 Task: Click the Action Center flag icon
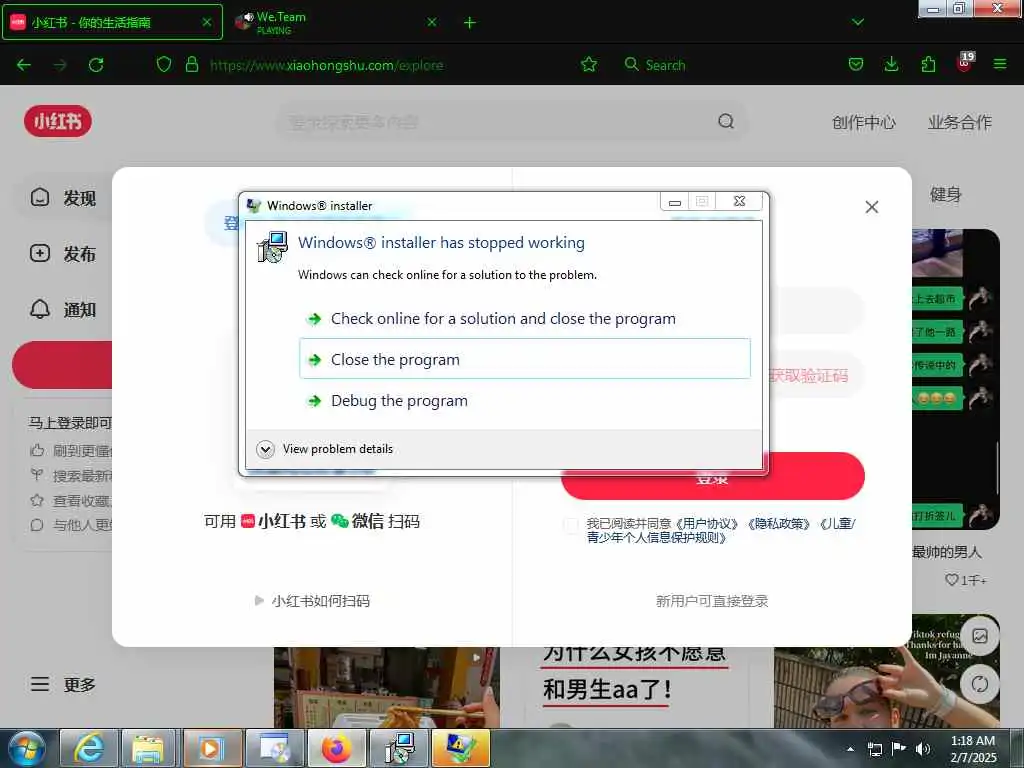[899, 749]
